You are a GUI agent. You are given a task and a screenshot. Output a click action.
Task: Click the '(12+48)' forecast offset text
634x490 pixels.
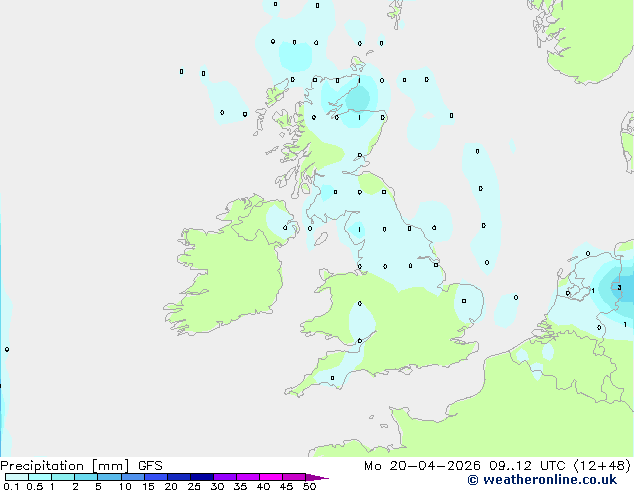pos(602,466)
